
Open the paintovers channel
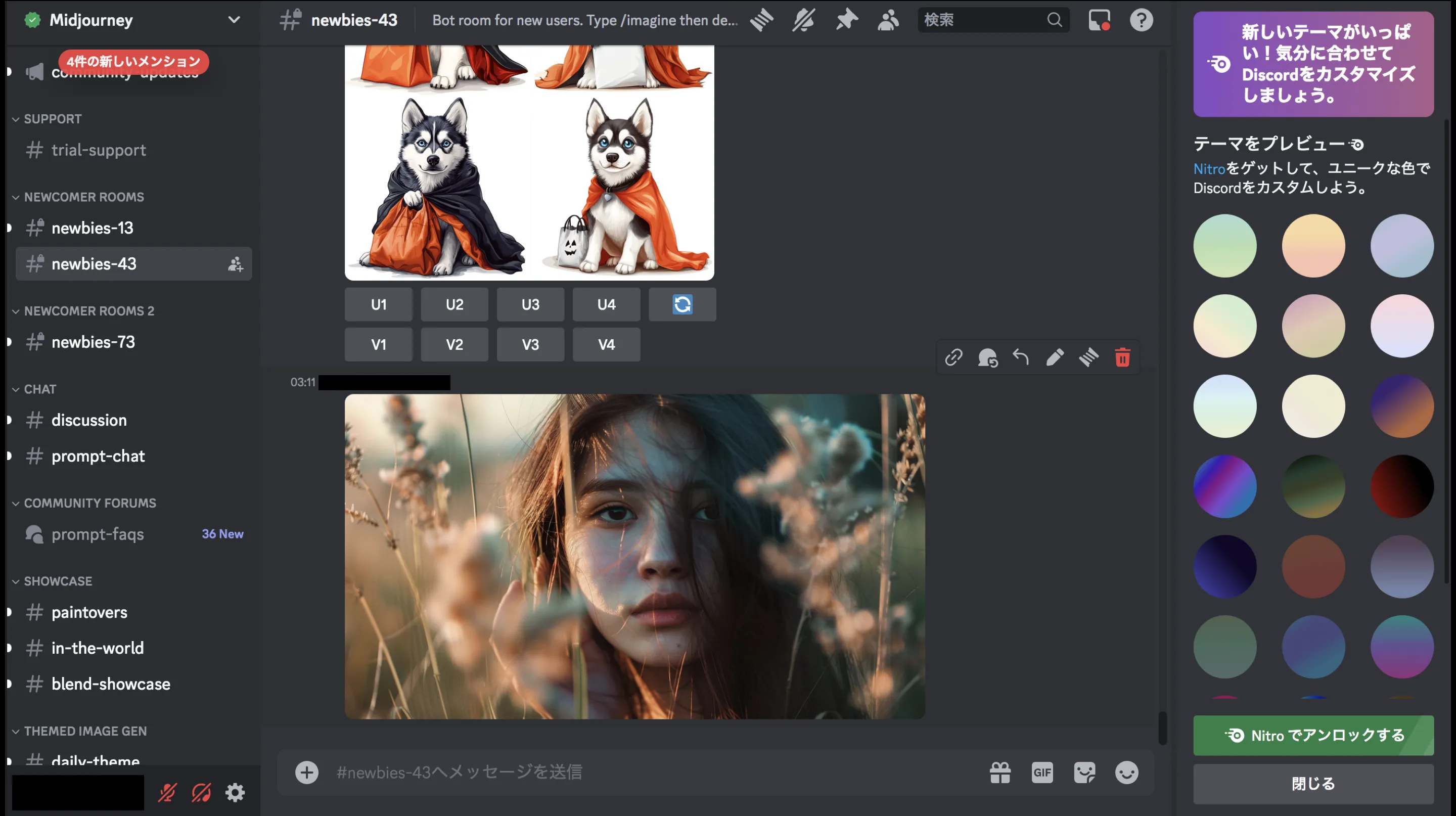[x=134, y=612]
